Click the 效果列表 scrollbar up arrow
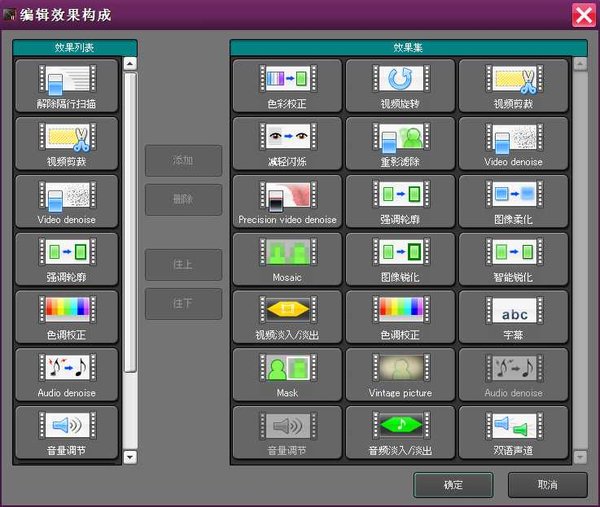The width and height of the screenshot is (600, 507). (x=129, y=64)
